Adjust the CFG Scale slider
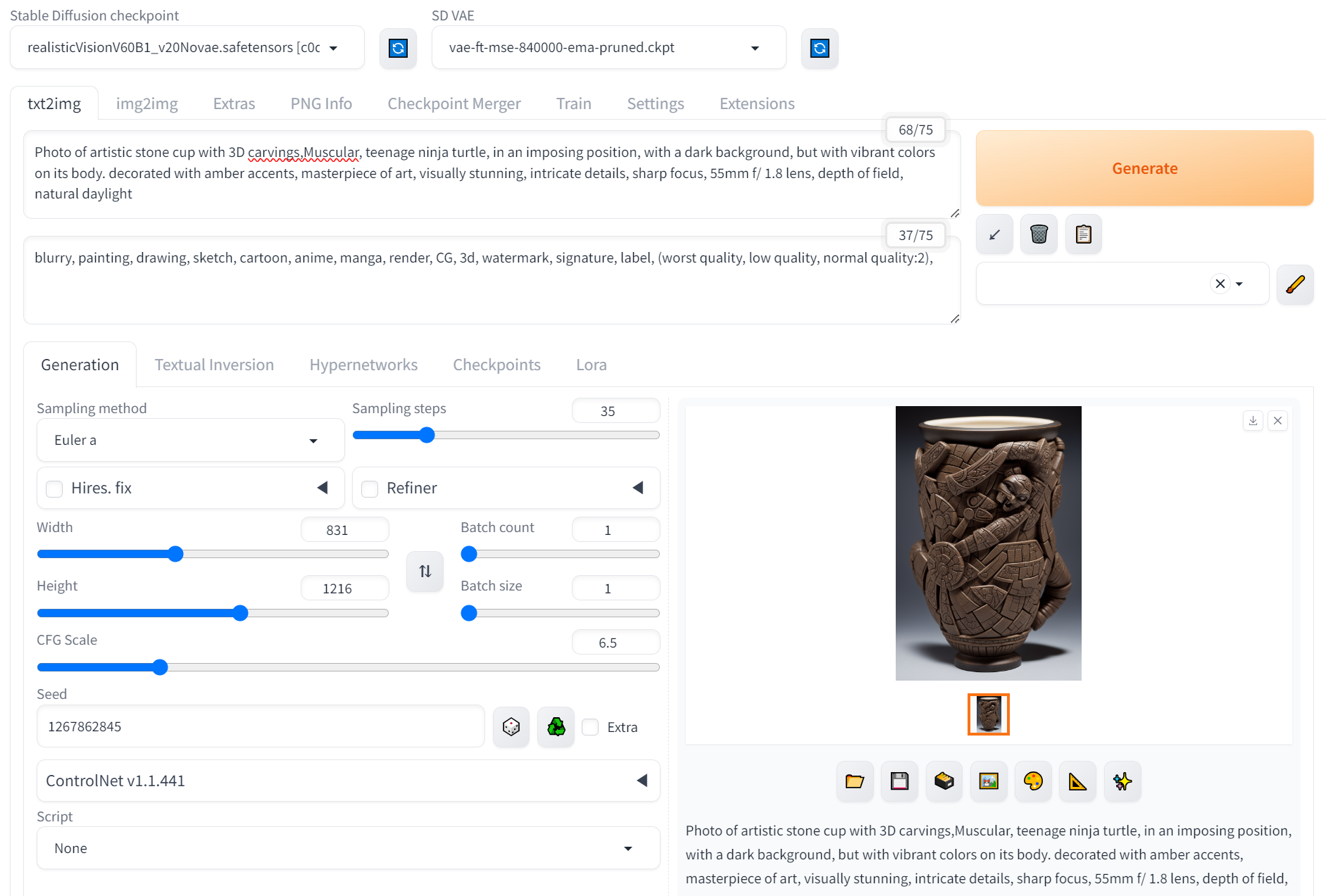Image resolution: width=1326 pixels, height=896 pixels. (x=348, y=667)
